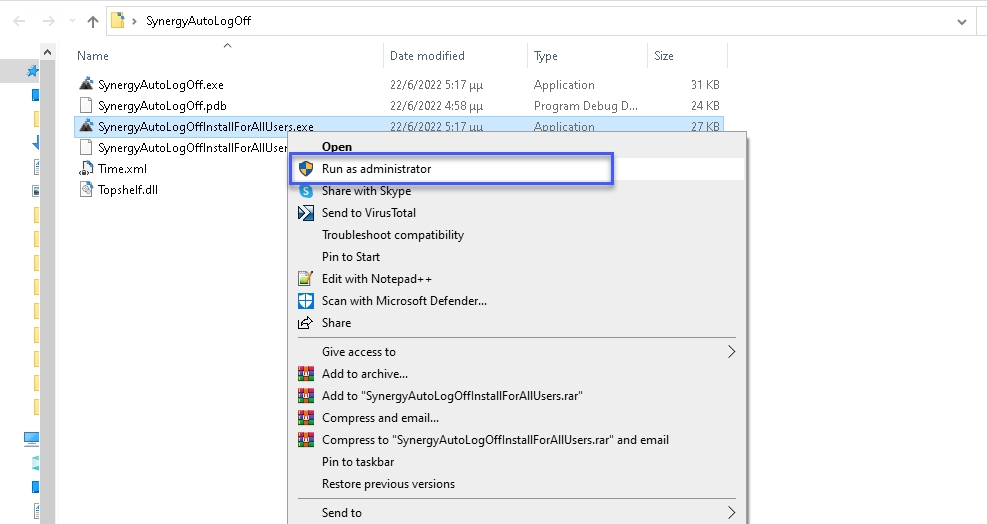Image resolution: width=987 pixels, height=524 pixels.
Task: Choose the Share menu entry
Action: point(336,323)
